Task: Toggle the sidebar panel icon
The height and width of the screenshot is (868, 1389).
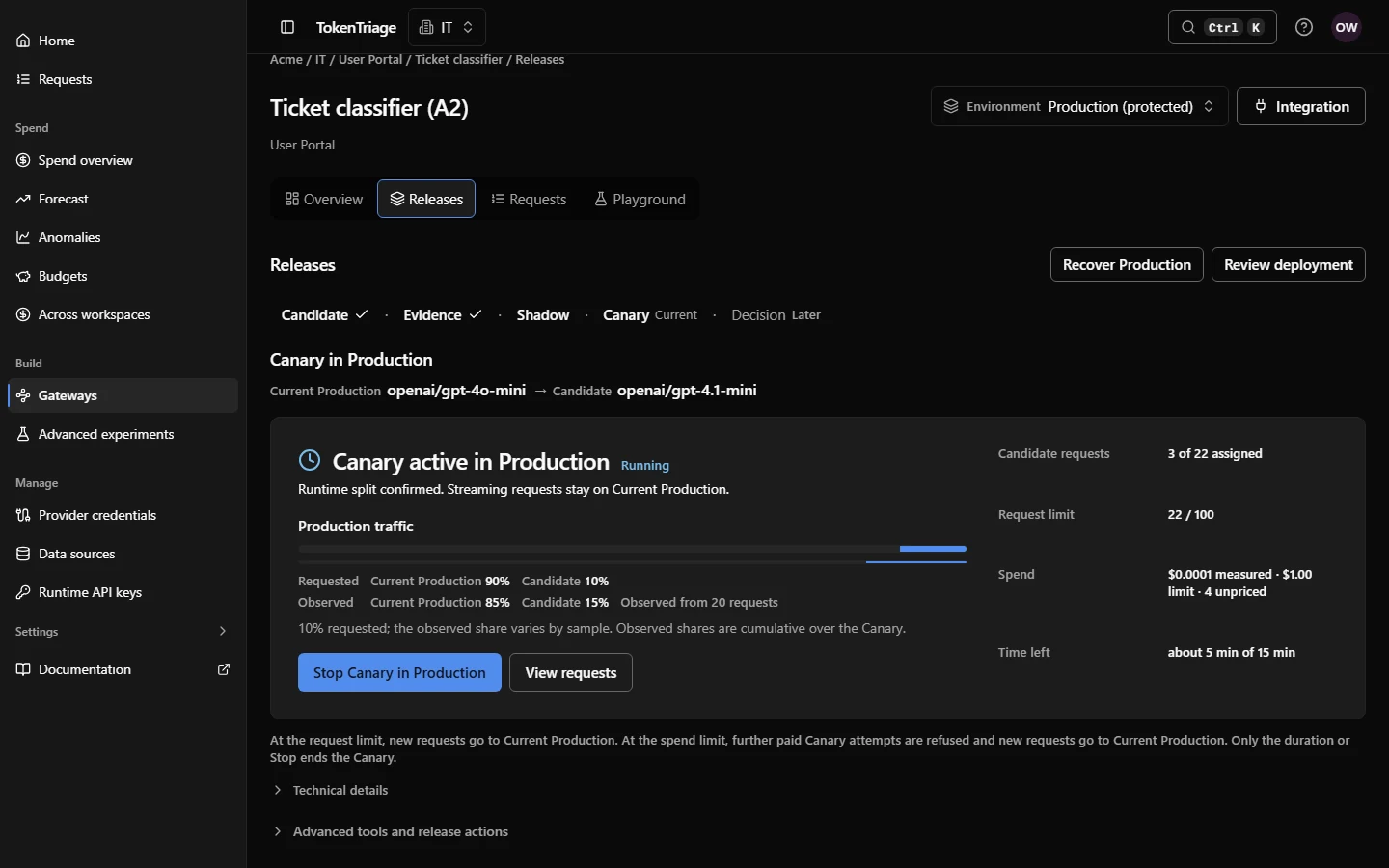Action: (x=286, y=27)
